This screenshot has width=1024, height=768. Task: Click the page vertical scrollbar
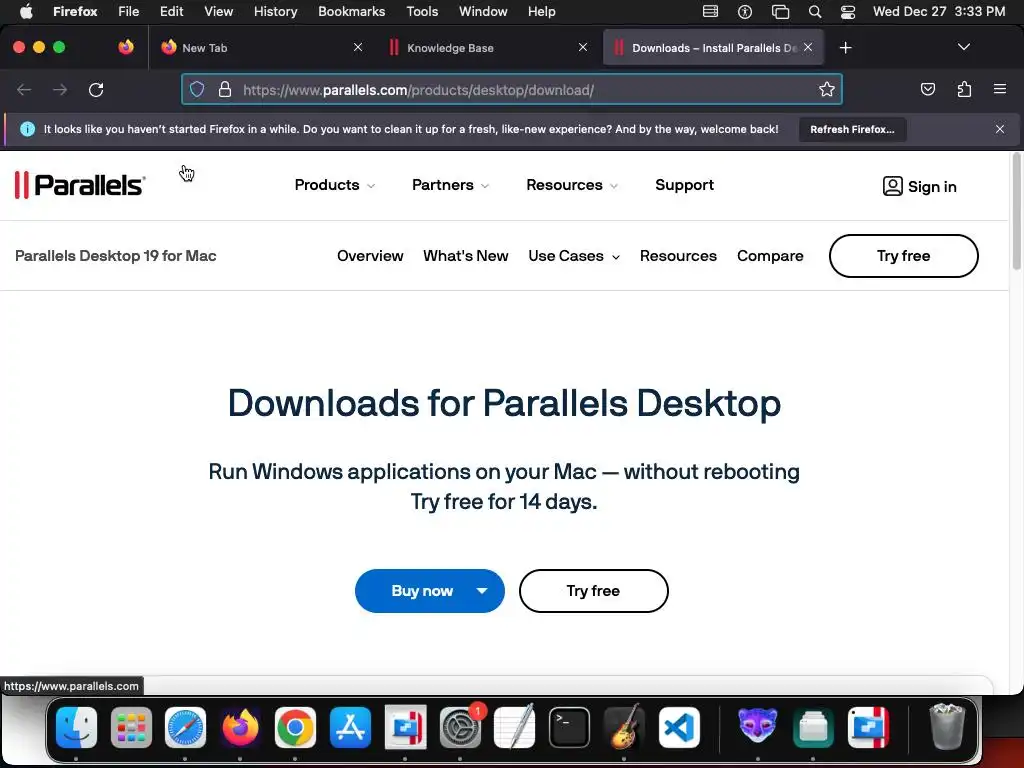(1016, 210)
